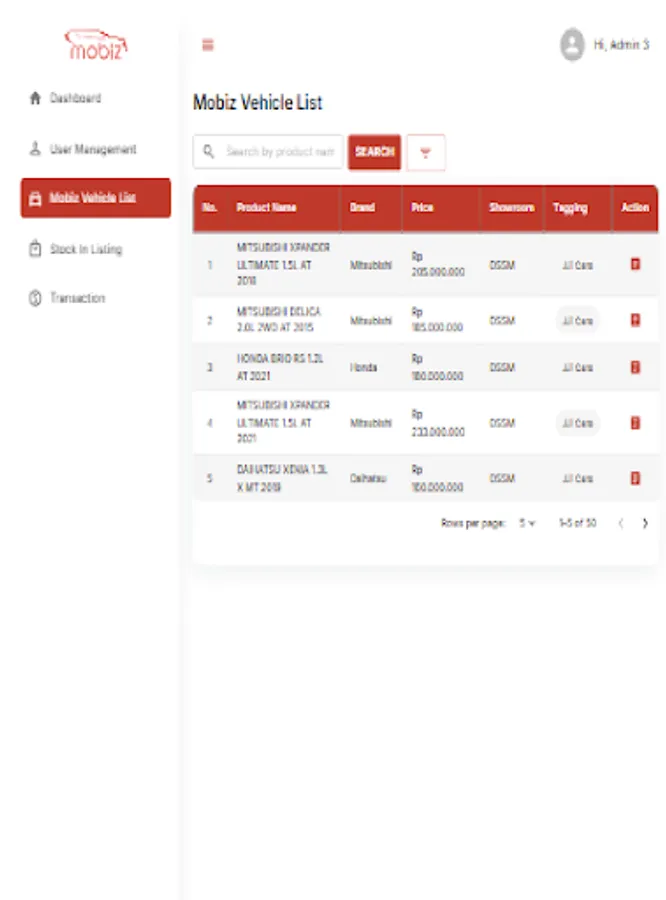Click the All Cars tag in row 4

click(x=577, y=423)
